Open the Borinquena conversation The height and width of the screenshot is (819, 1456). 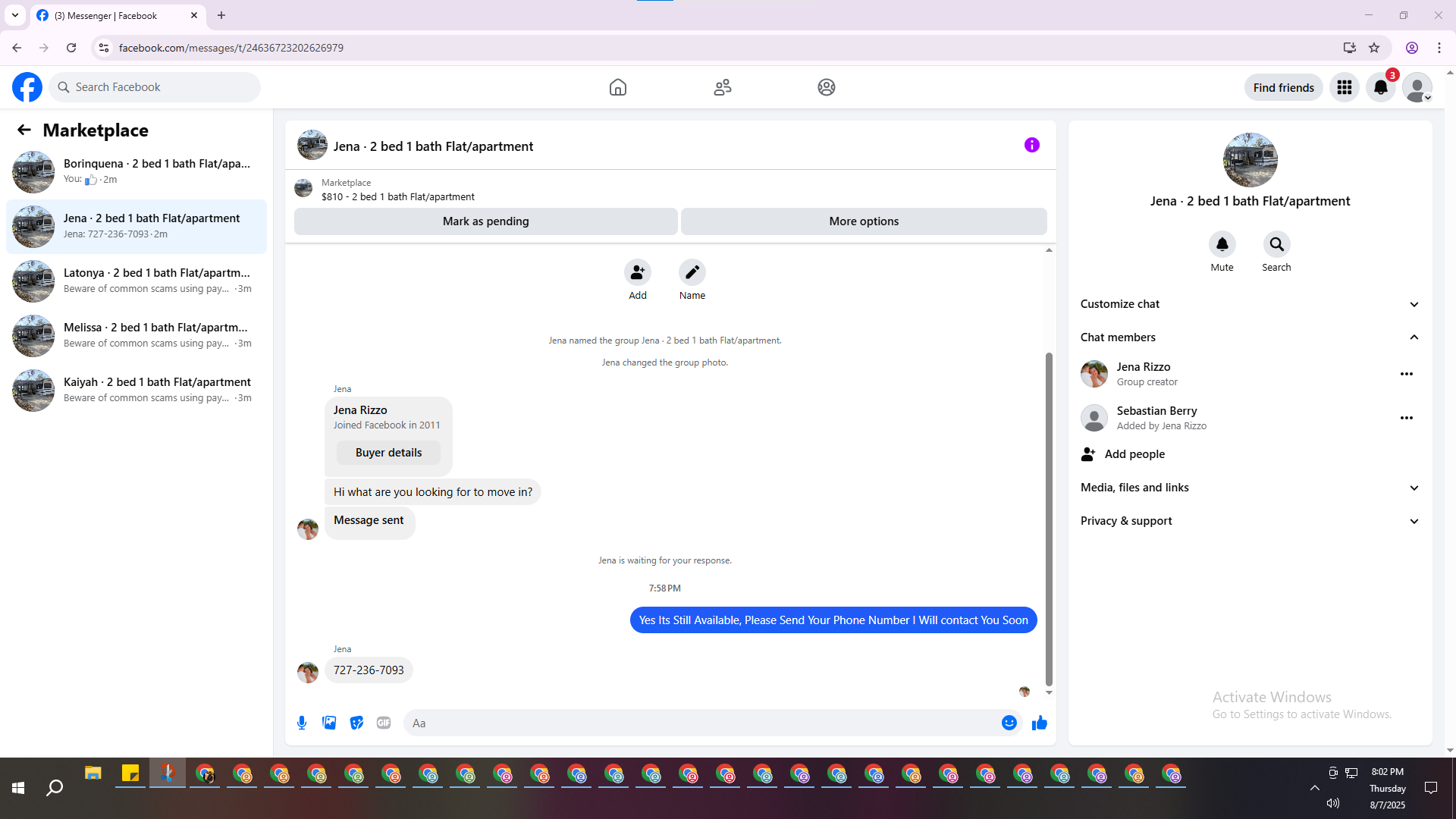click(136, 172)
